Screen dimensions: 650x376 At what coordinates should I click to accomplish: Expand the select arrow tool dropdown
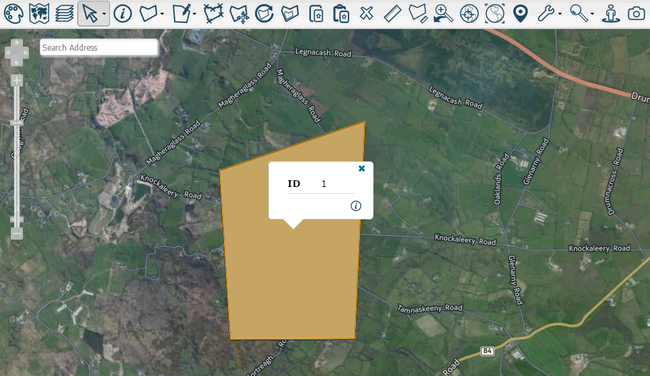(104, 14)
